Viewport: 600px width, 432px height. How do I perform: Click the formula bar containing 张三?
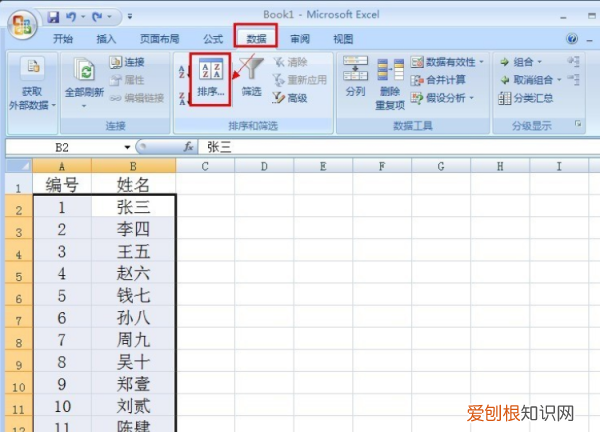[399, 147]
